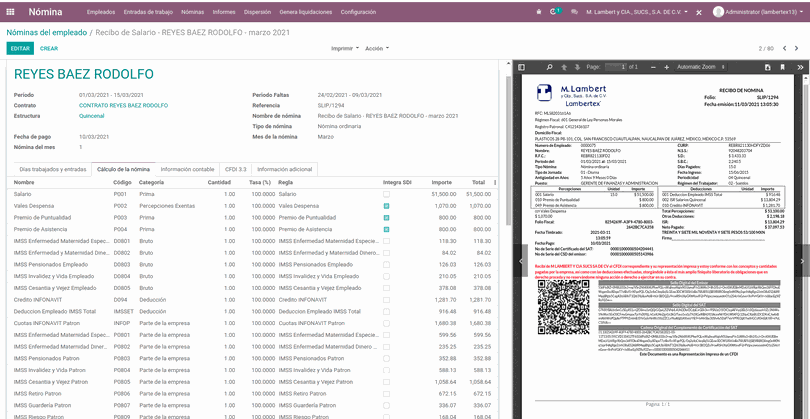
Task: Open the Configuración menu
Action: tap(358, 12)
